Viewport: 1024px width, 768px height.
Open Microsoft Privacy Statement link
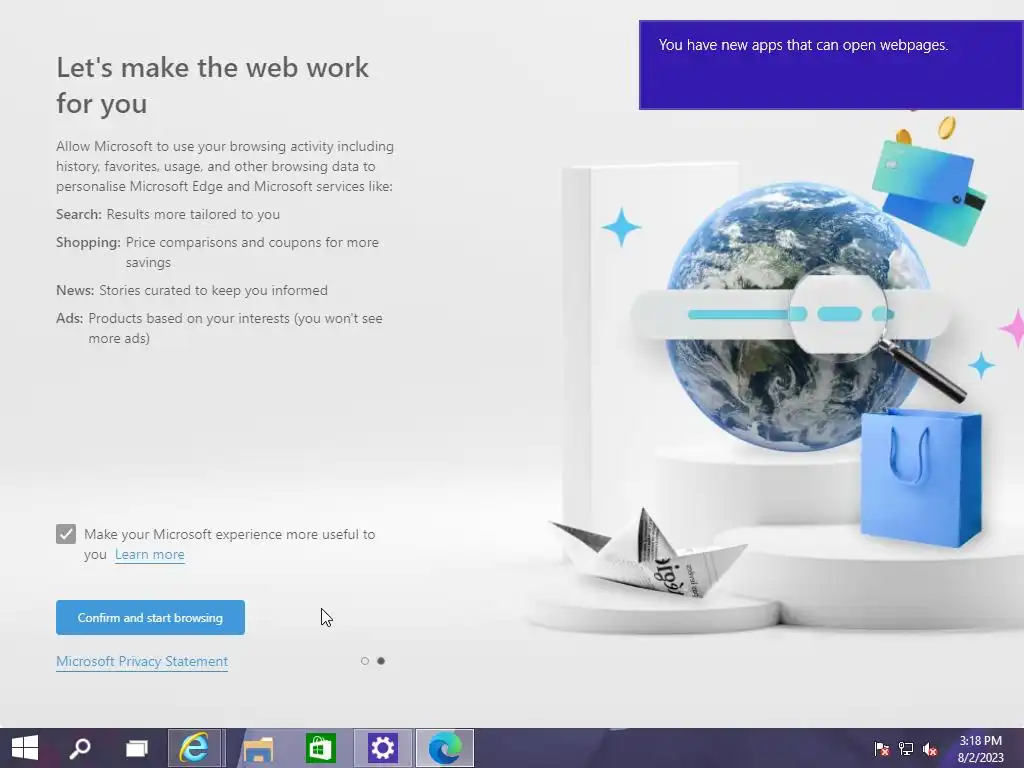(142, 662)
